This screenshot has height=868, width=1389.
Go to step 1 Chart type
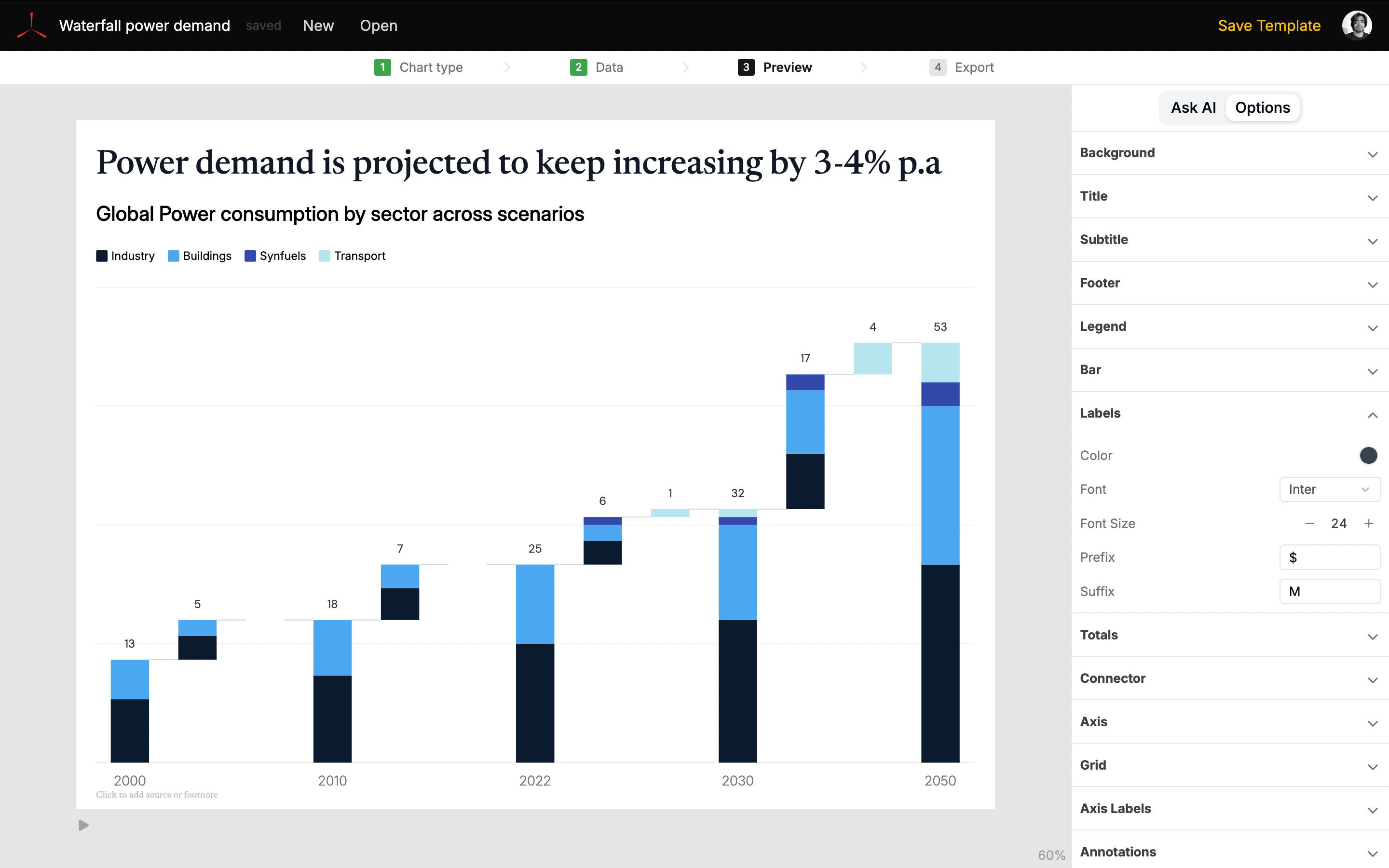(x=419, y=67)
